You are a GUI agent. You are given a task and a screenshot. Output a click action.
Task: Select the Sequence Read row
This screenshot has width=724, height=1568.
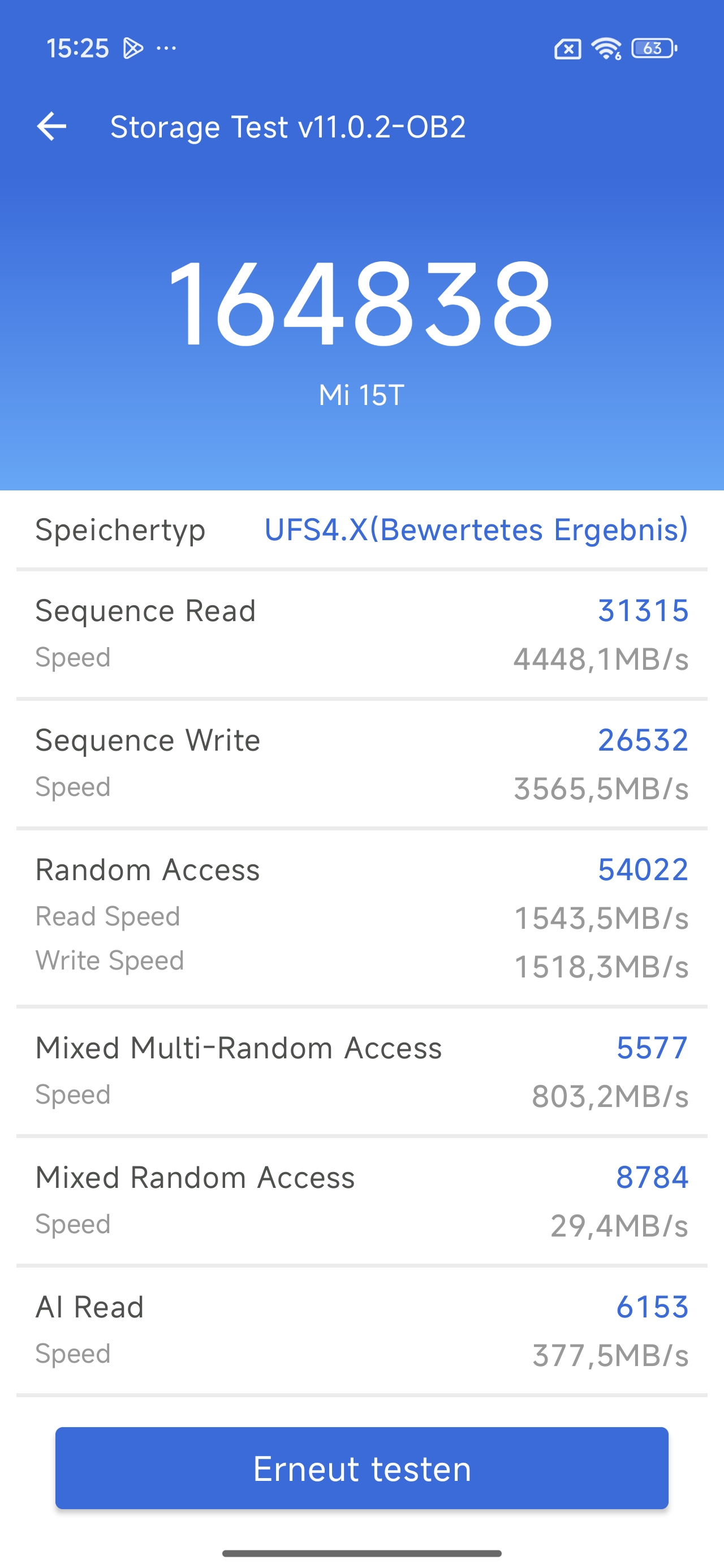coord(361,634)
